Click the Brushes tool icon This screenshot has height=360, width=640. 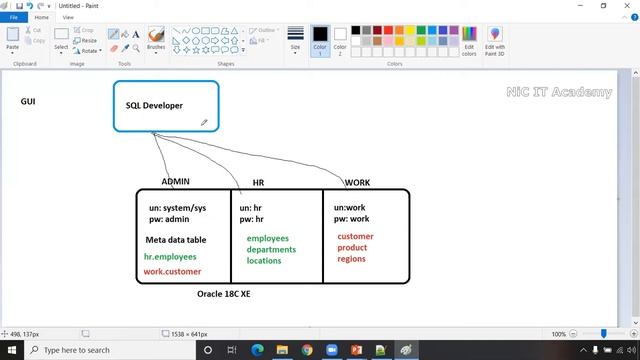[x=156, y=35]
